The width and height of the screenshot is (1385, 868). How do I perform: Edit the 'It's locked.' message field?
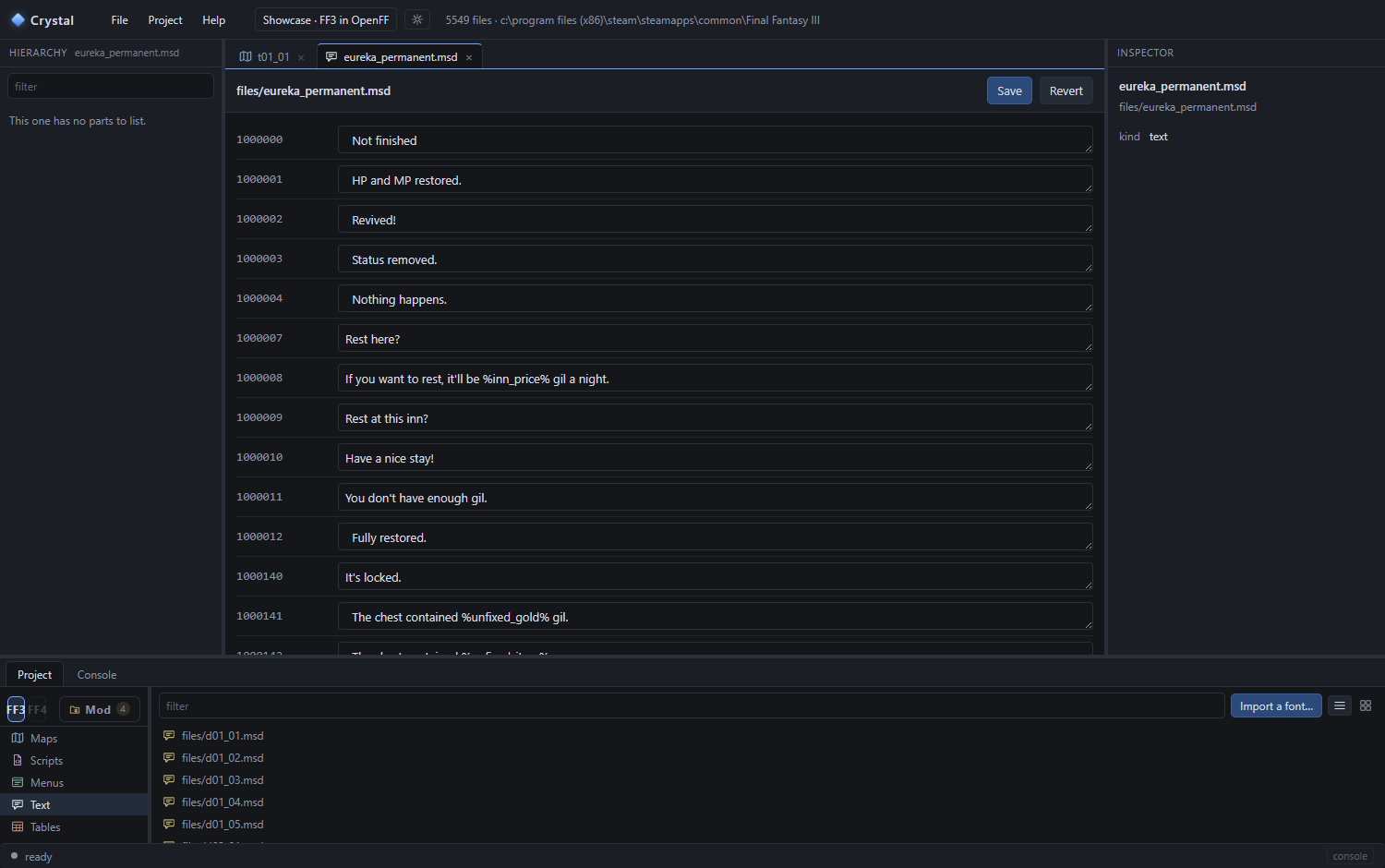tap(716, 577)
